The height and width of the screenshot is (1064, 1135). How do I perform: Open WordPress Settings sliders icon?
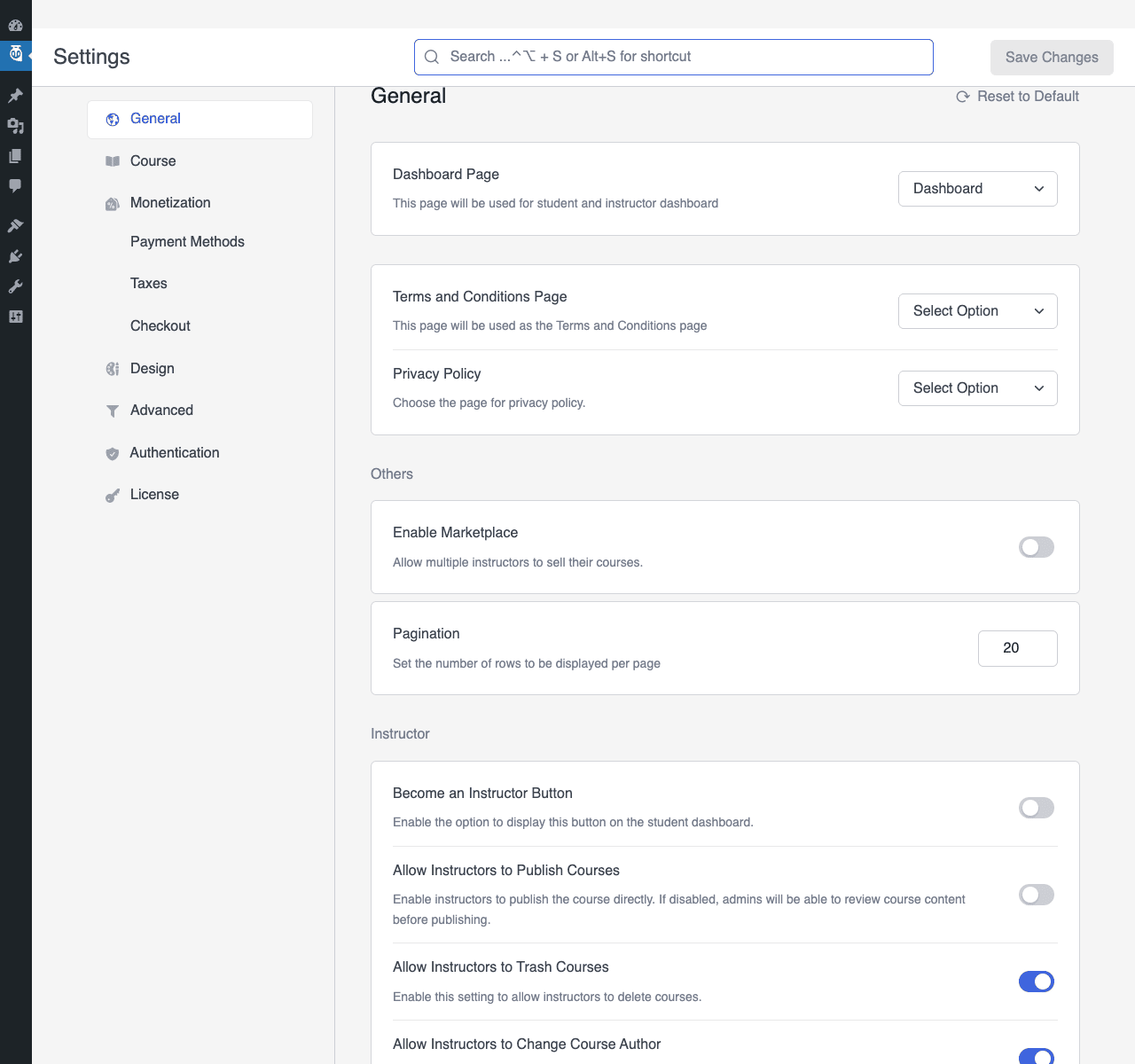click(x=15, y=317)
